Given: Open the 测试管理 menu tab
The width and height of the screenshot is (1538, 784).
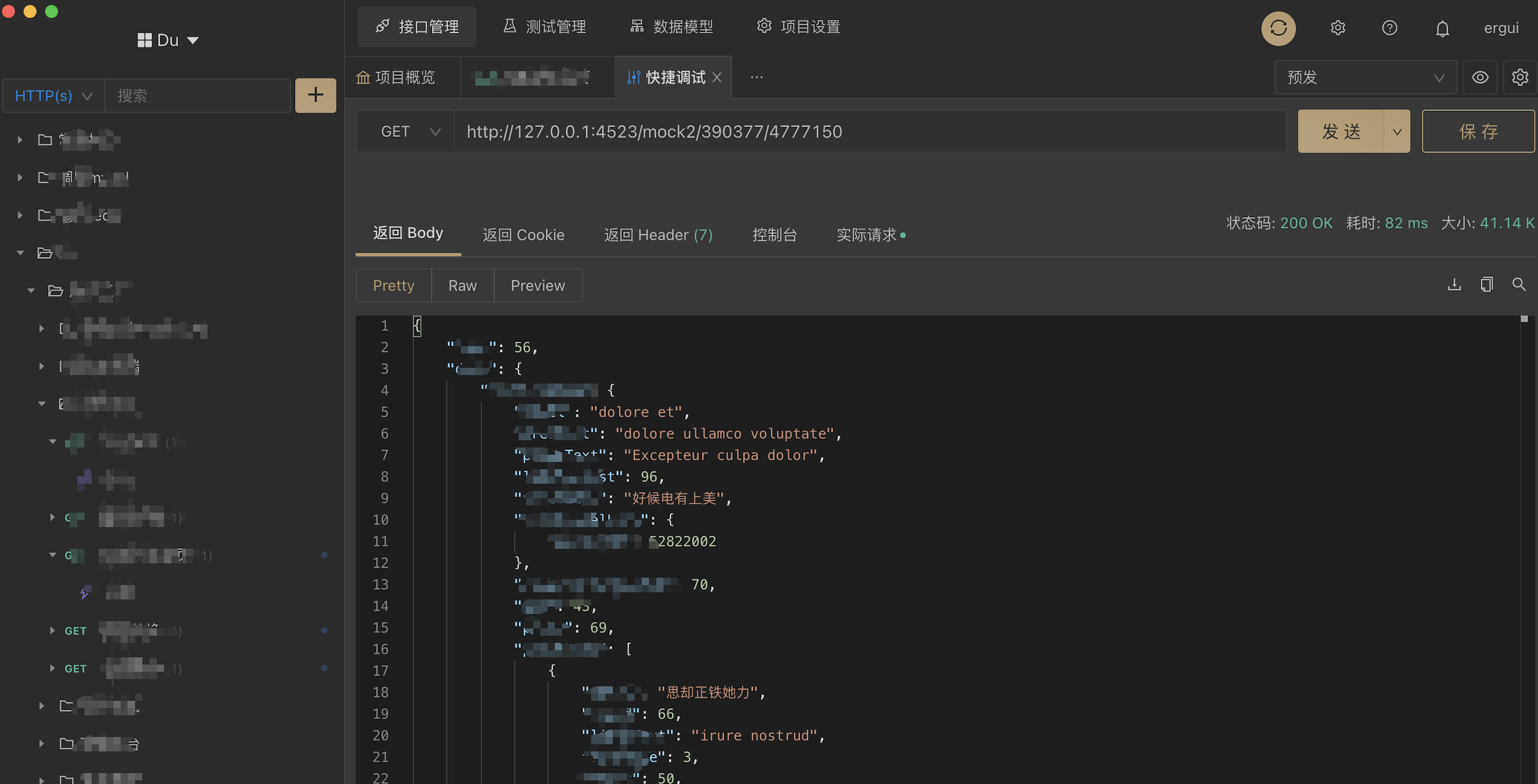Looking at the screenshot, I should (545, 27).
